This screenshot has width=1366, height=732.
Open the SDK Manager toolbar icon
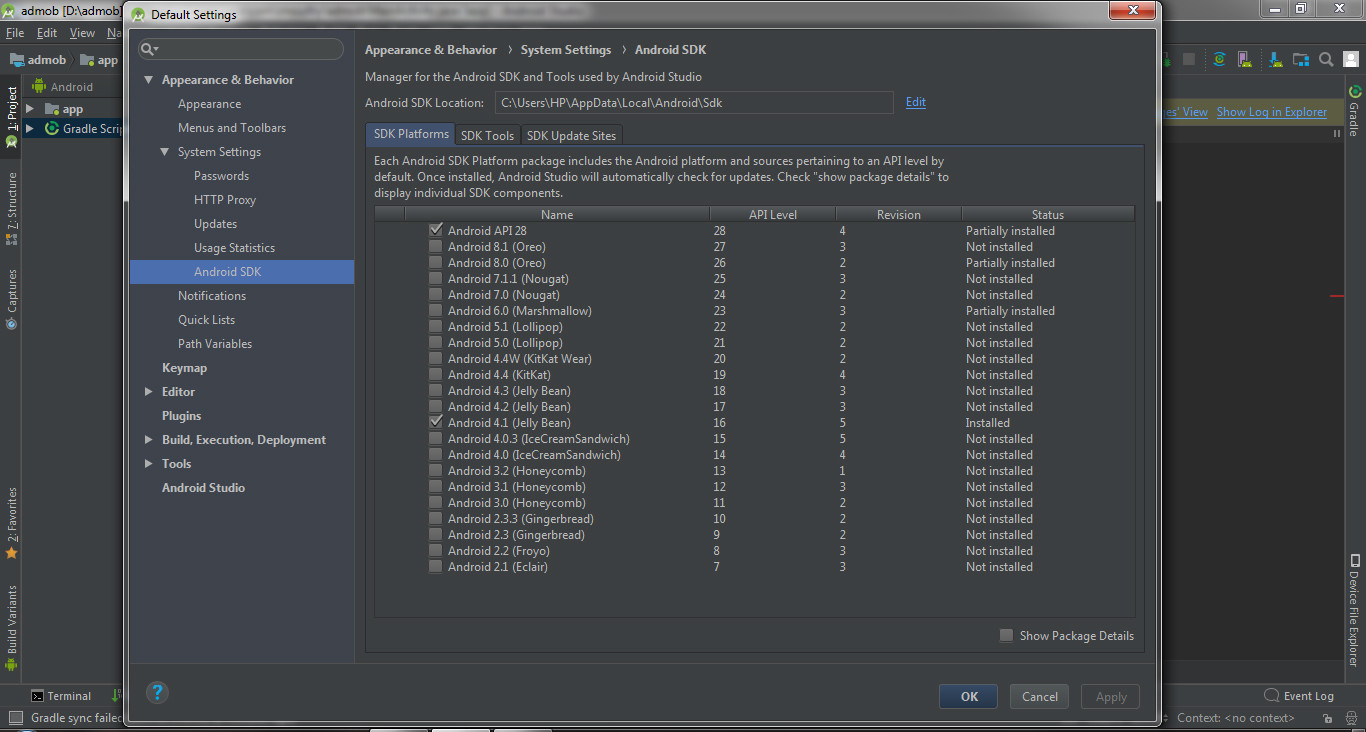1275,59
